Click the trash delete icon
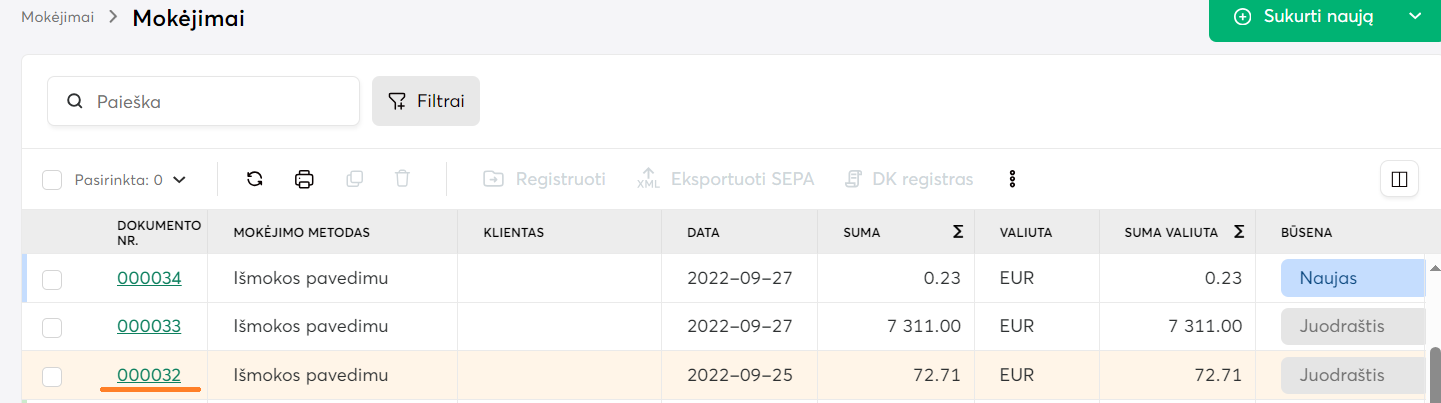 [x=402, y=180]
